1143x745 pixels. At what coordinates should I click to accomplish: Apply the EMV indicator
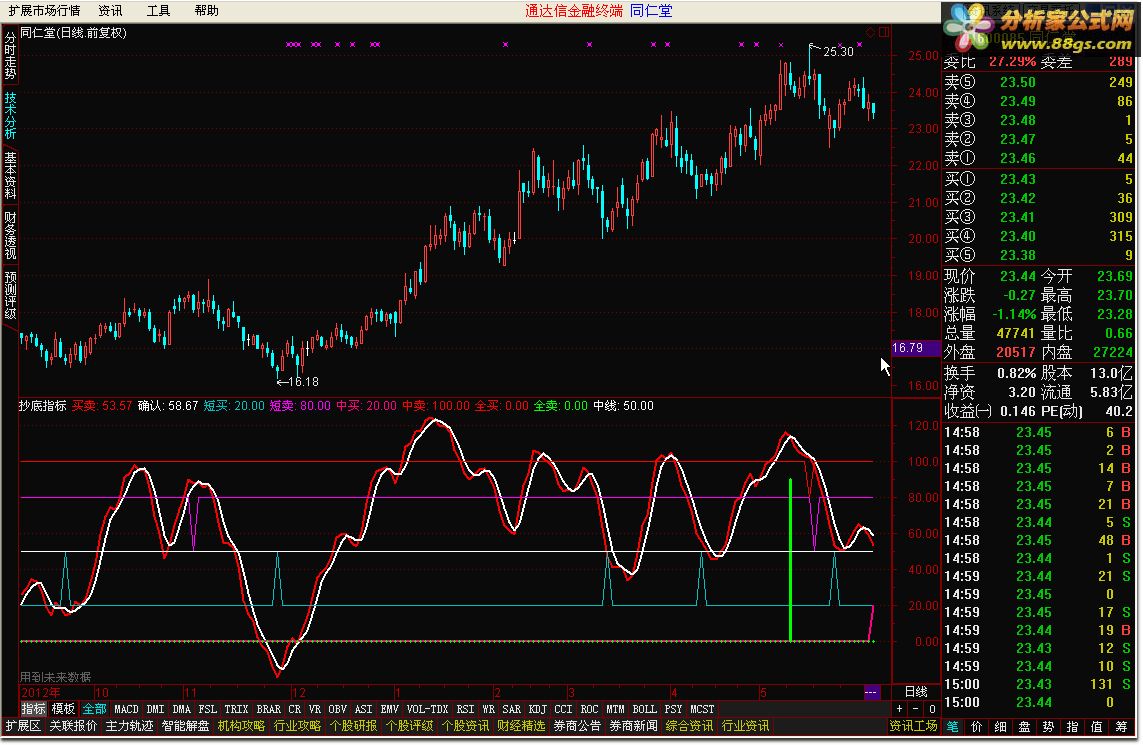click(389, 709)
